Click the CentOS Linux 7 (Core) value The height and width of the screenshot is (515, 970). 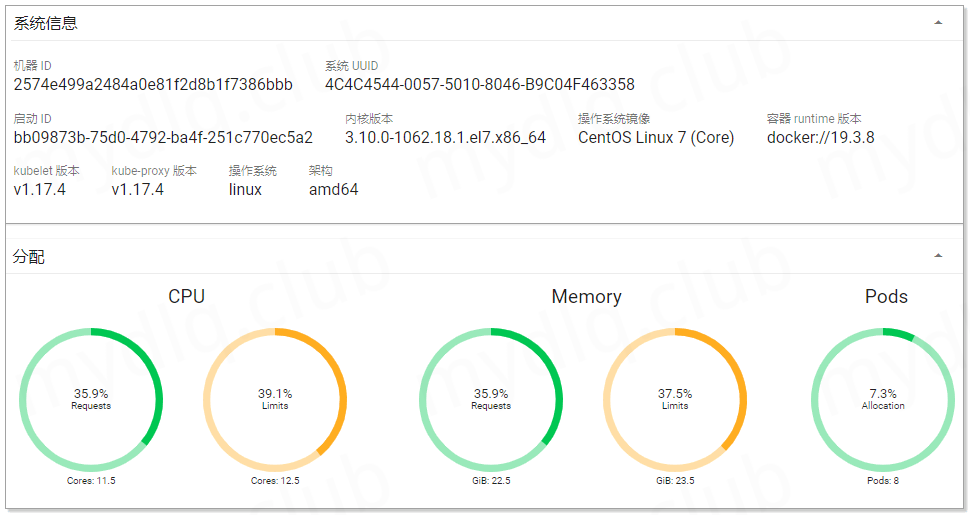coord(656,137)
